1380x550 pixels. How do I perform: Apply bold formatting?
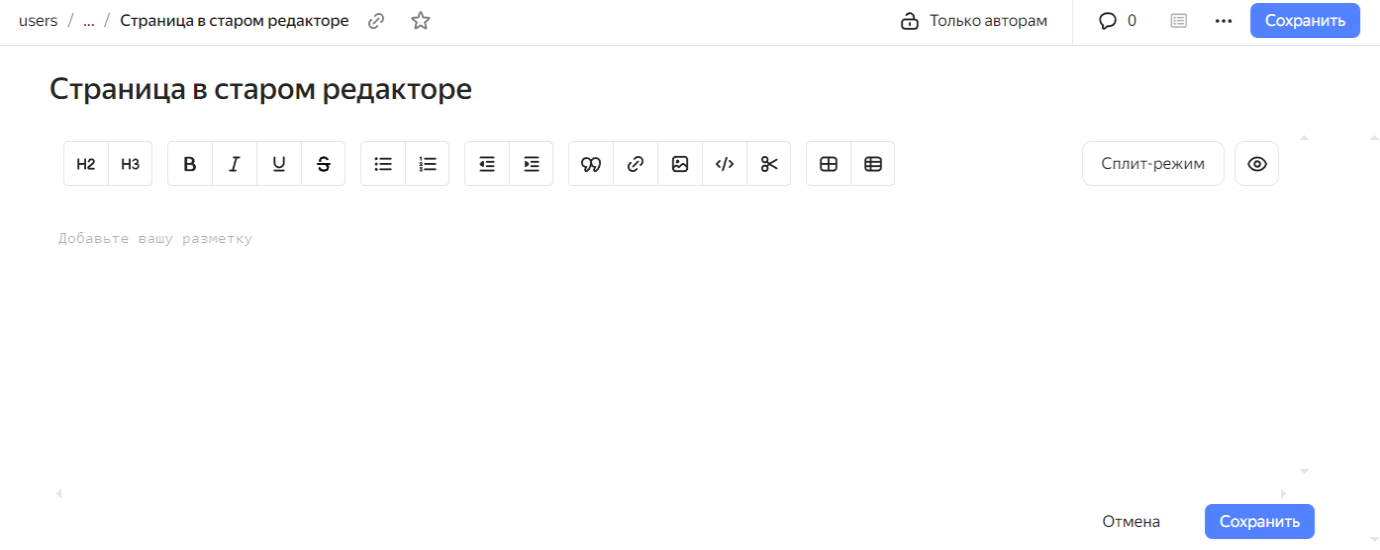(x=190, y=164)
